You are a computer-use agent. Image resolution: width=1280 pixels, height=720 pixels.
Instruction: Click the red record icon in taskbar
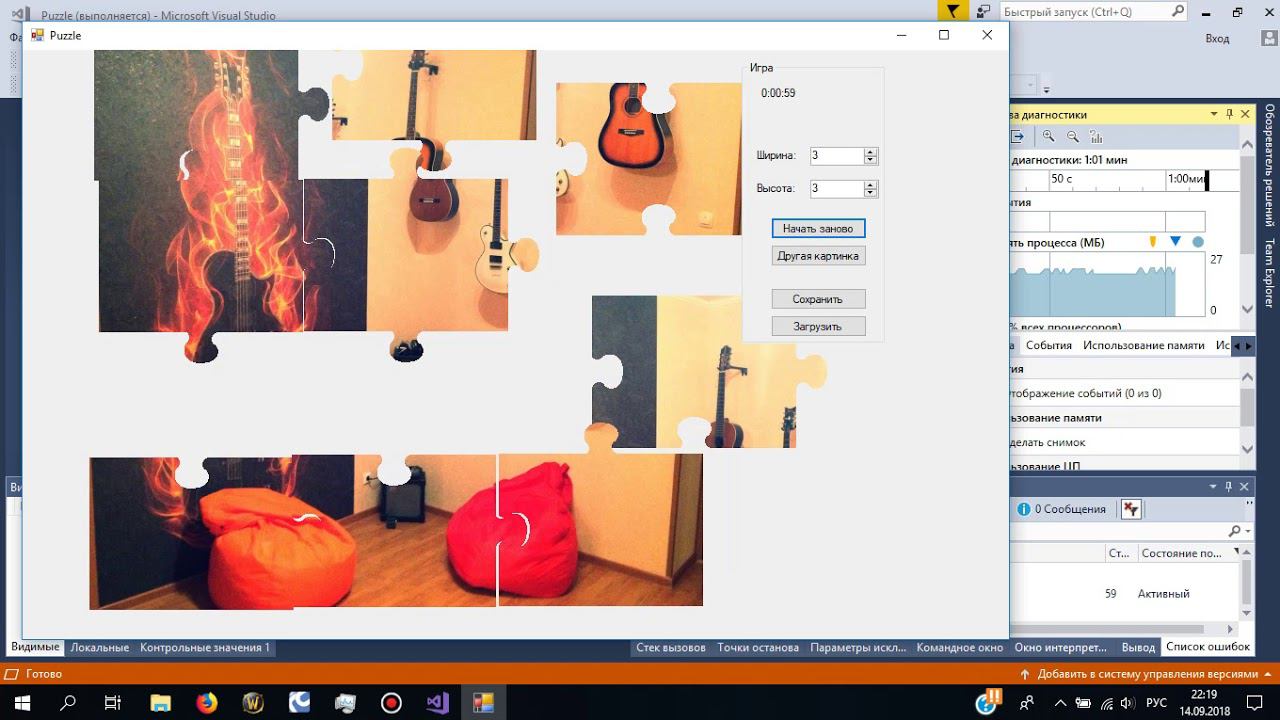pyautogui.click(x=391, y=703)
